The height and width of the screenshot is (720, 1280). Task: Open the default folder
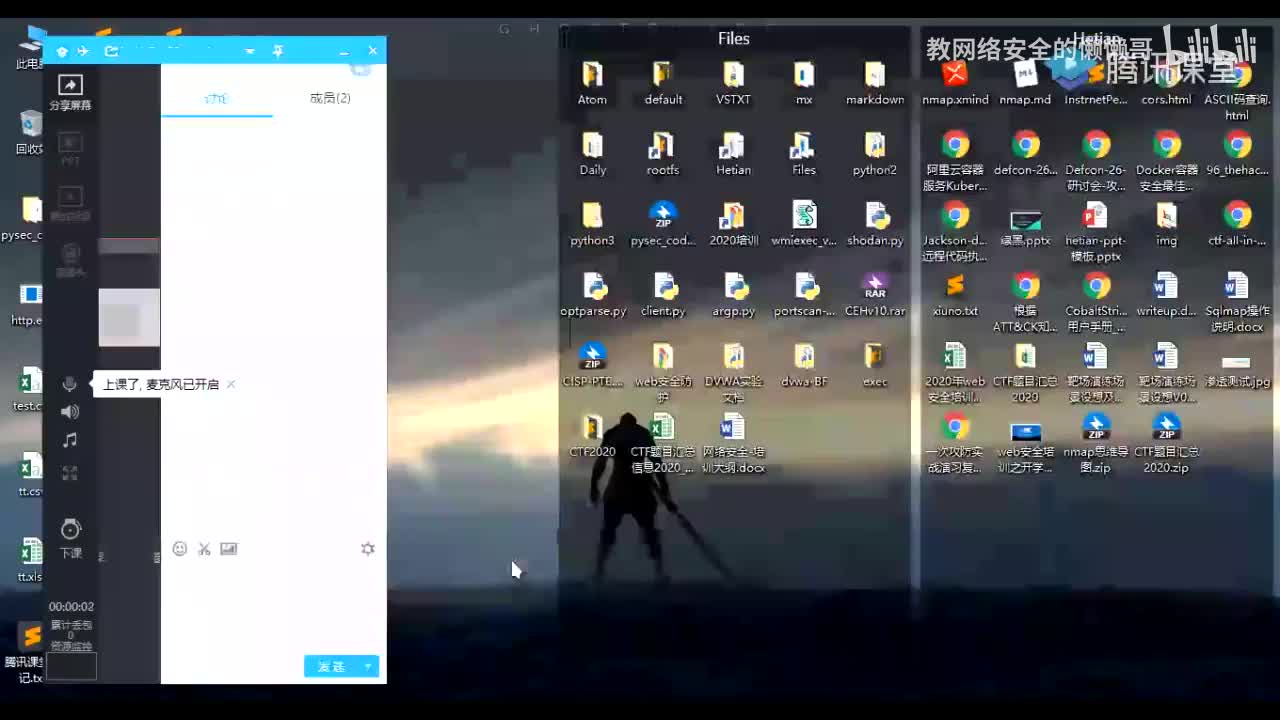(x=663, y=84)
